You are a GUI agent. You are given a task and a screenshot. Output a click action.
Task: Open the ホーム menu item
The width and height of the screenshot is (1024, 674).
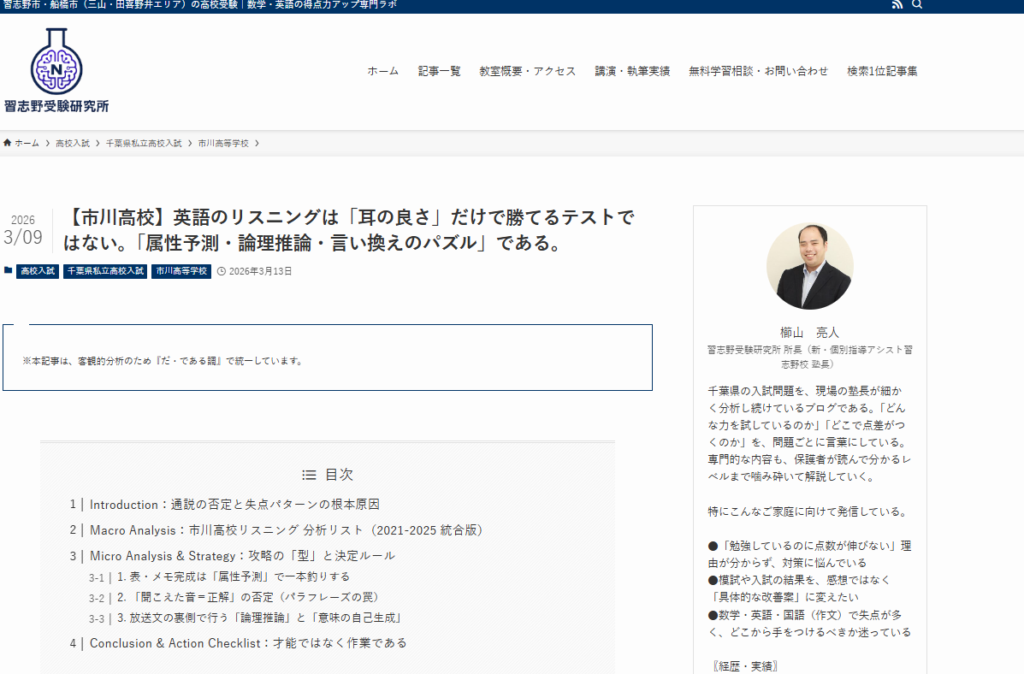pyautogui.click(x=382, y=71)
